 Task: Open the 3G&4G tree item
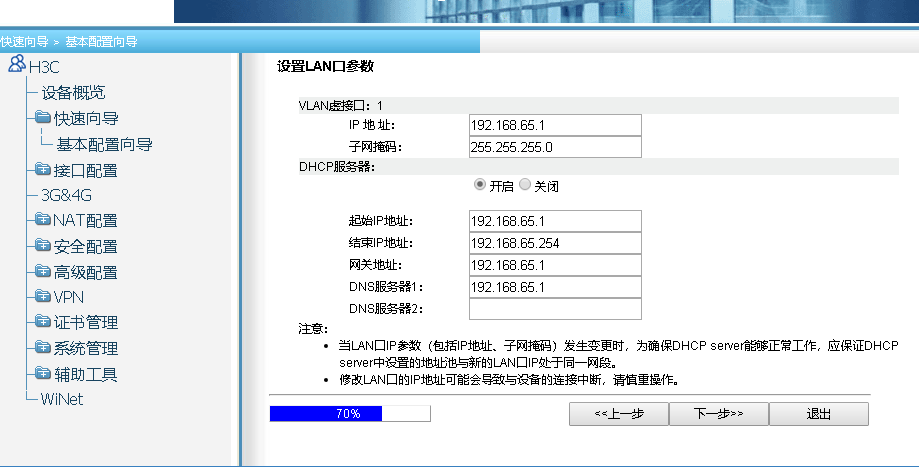tap(66, 195)
